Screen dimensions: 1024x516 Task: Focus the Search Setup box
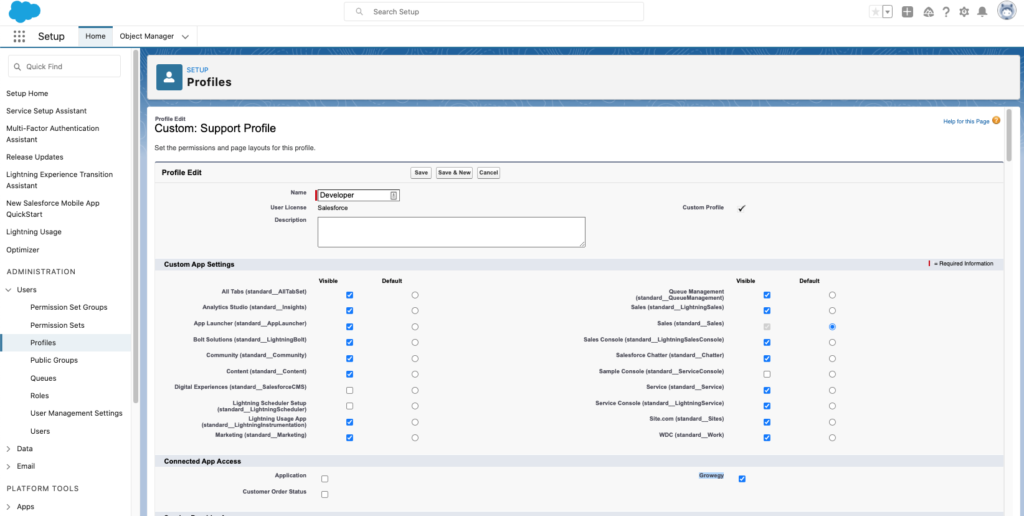[x=494, y=12]
